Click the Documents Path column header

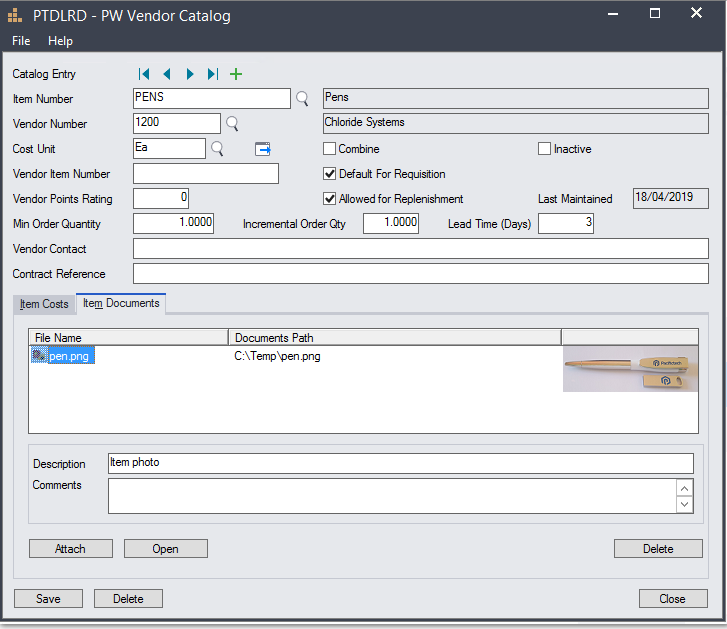pos(395,337)
